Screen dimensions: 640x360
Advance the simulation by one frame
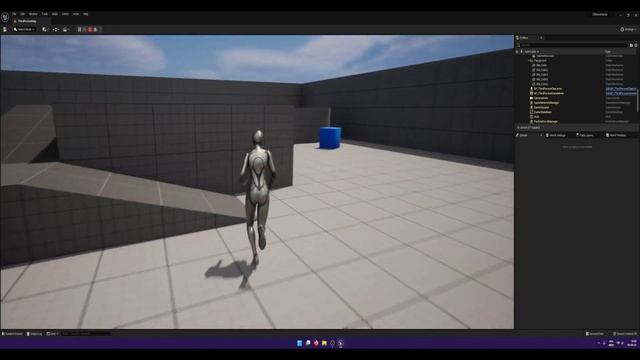coord(85,29)
